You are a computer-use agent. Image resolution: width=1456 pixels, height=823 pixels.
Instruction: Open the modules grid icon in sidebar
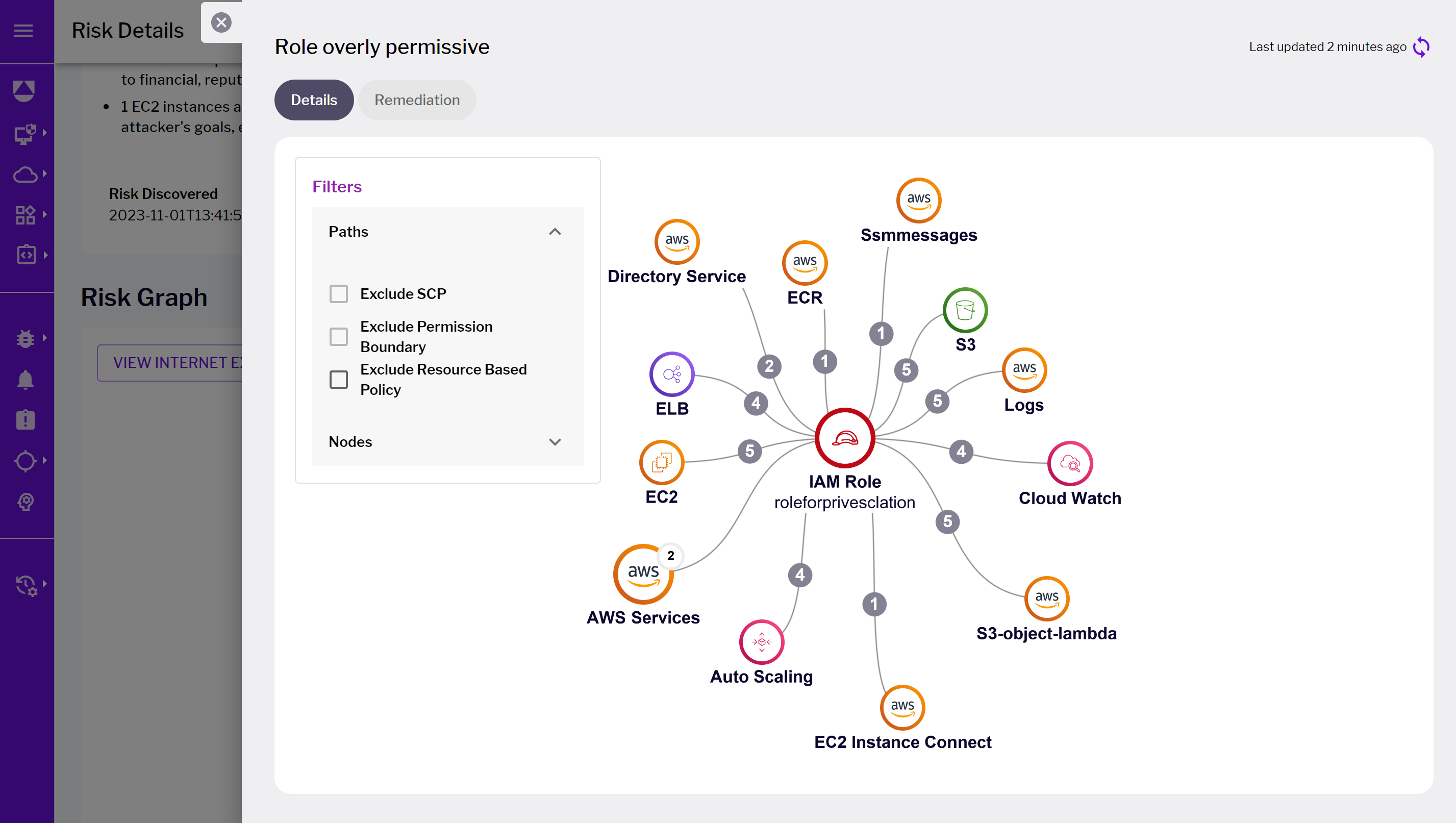tap(26, 215)
